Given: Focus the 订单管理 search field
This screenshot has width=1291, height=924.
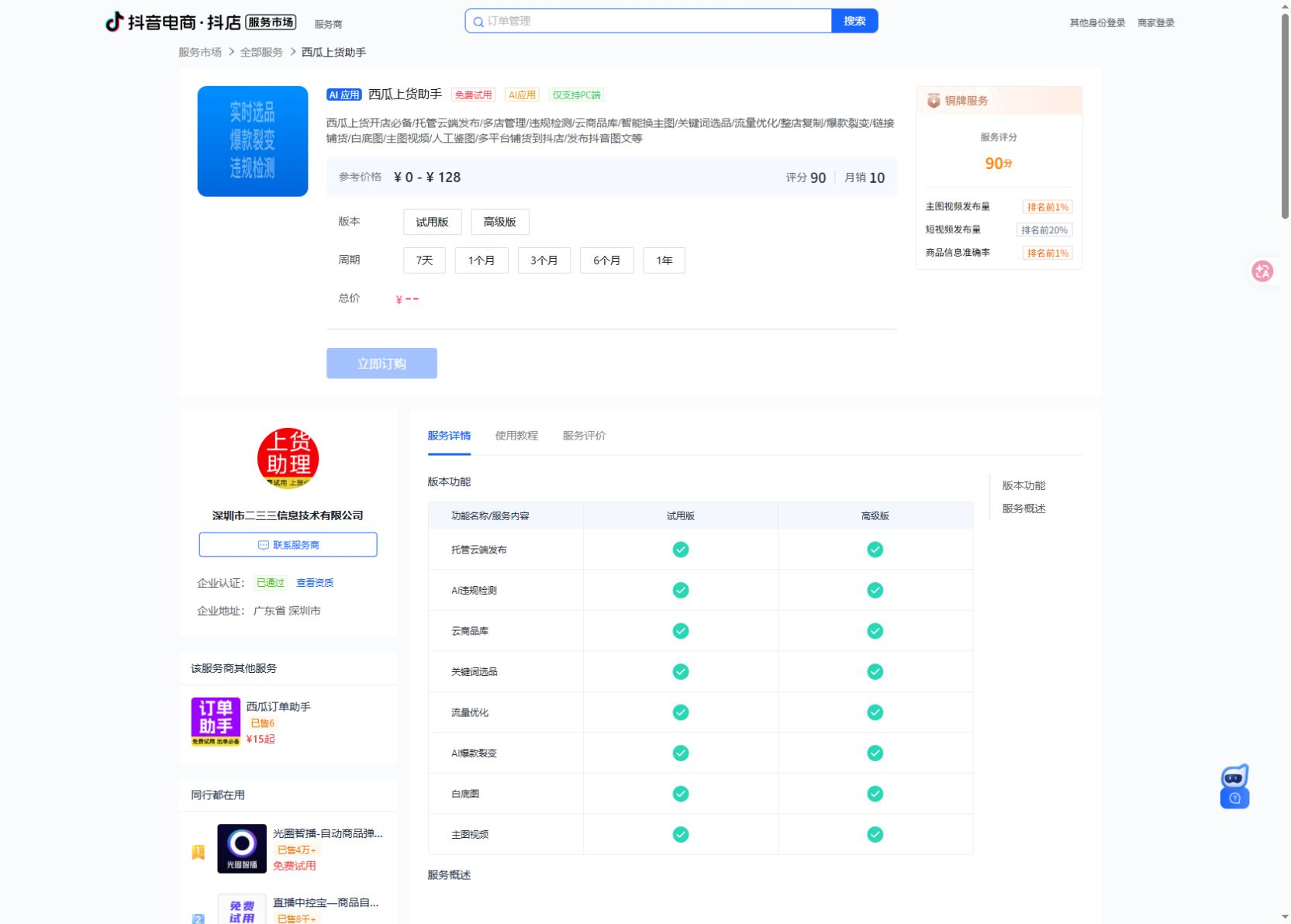Looking at the screenshot, I should pyautogui.click(x=648, y=21).
